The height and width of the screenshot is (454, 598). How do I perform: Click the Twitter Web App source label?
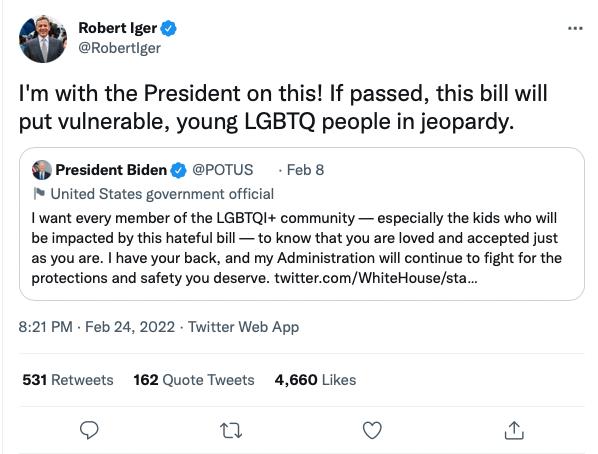243,327
